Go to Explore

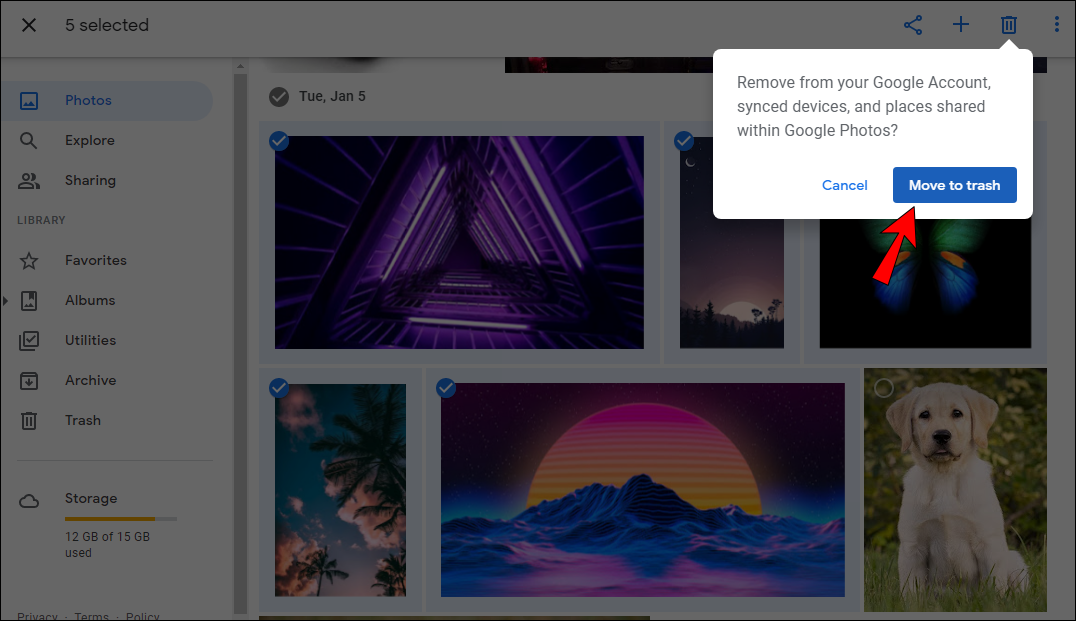pyautogui.click(x=90, y=140)
